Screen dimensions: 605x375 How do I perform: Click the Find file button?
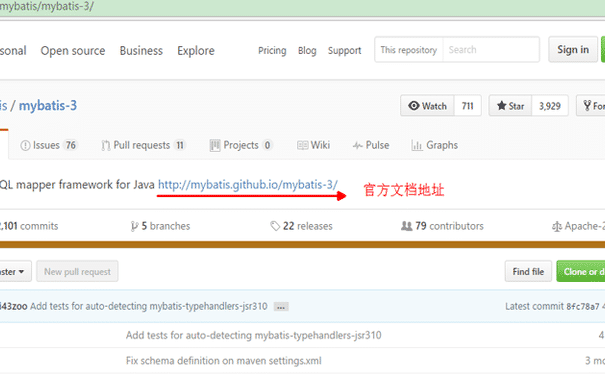click(x=528, y=272)
